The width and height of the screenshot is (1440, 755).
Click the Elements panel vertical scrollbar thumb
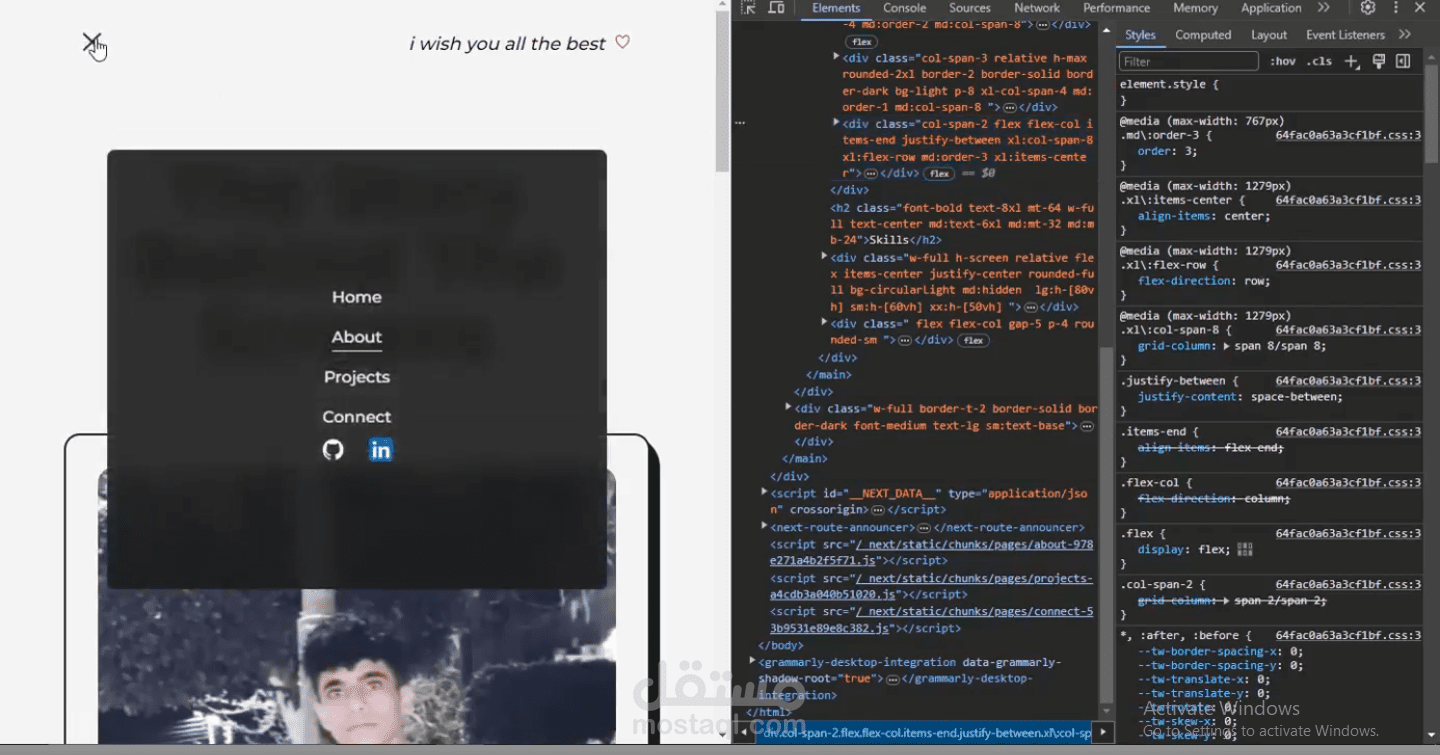1105,525
